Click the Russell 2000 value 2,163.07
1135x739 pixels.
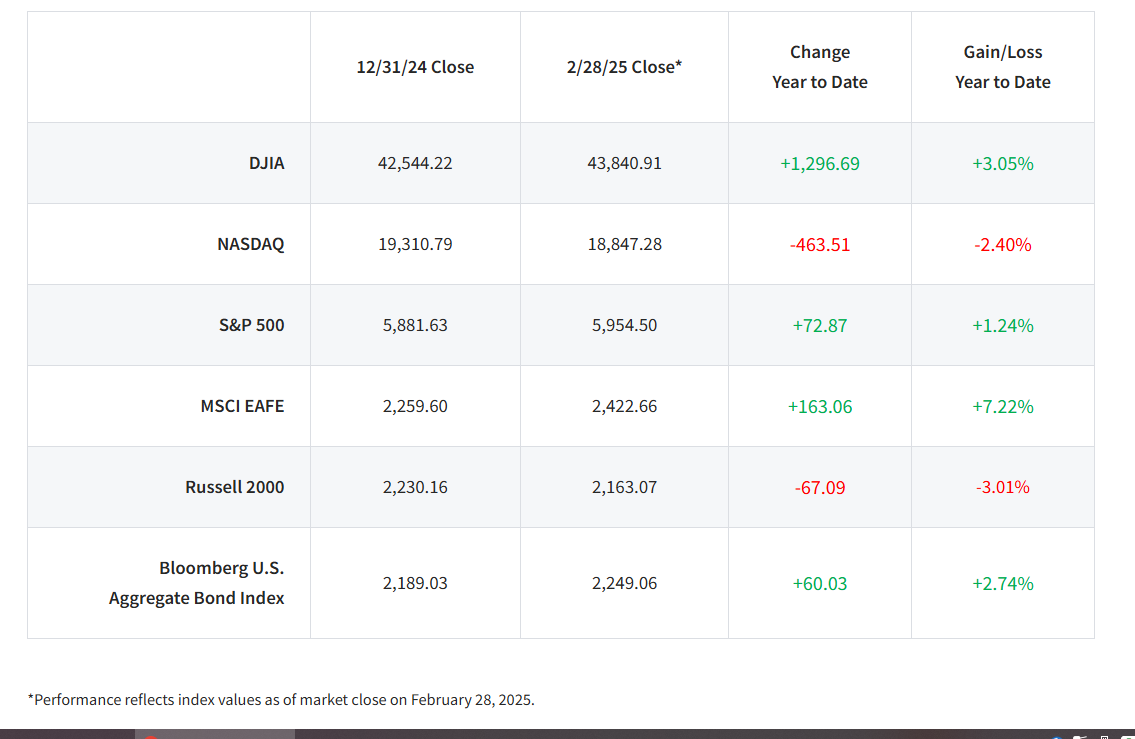624,487
